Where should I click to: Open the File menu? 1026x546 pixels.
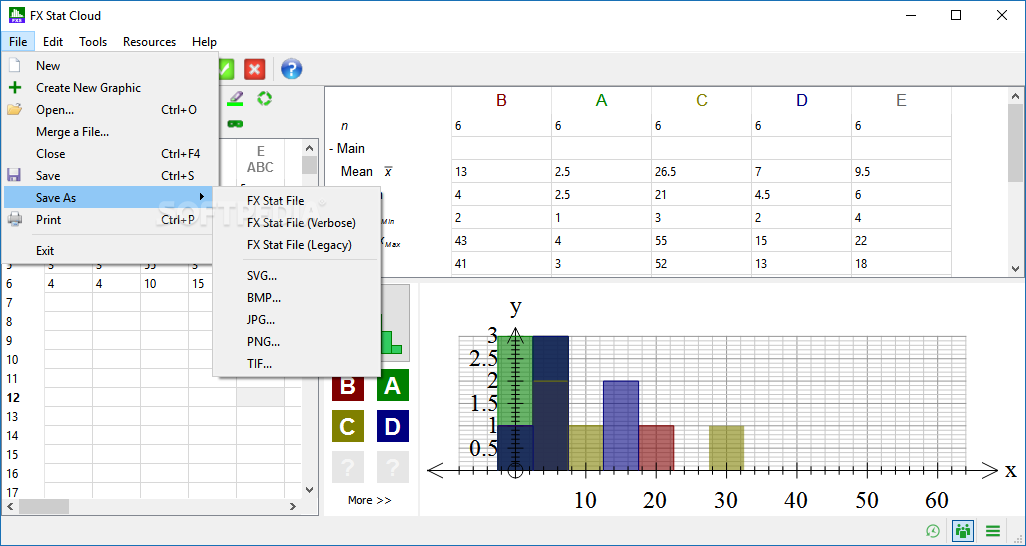[x=18, y=41]
